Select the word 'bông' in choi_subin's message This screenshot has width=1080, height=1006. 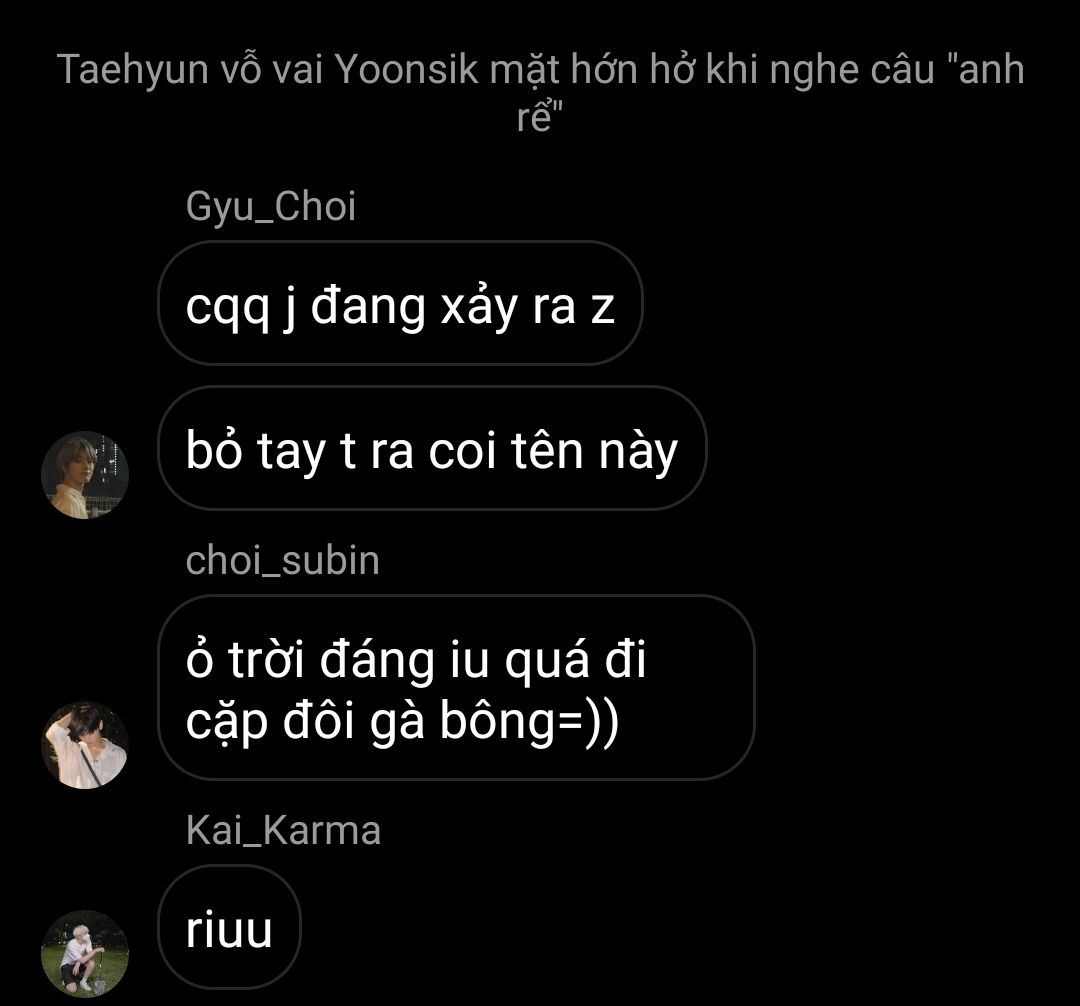[x=497, y=722]
